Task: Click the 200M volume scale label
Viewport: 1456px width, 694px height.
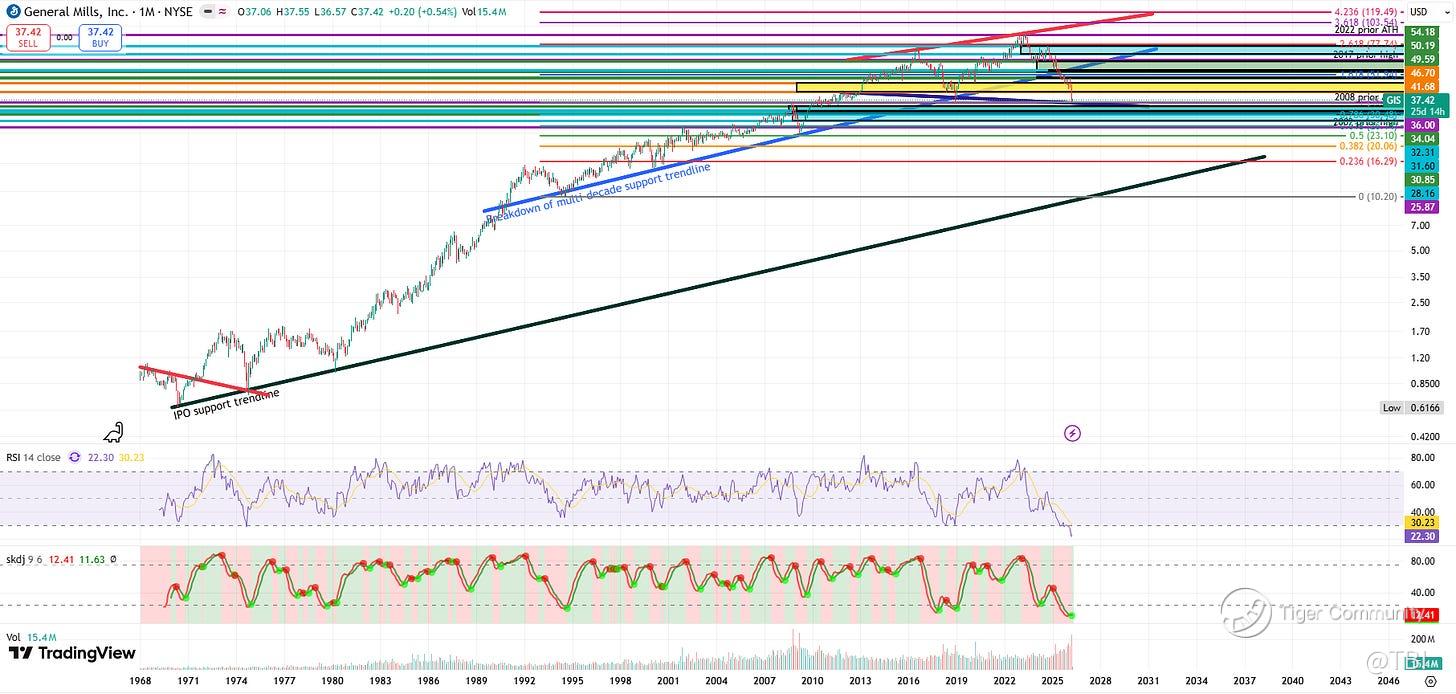Action: tap(1420, 637)
